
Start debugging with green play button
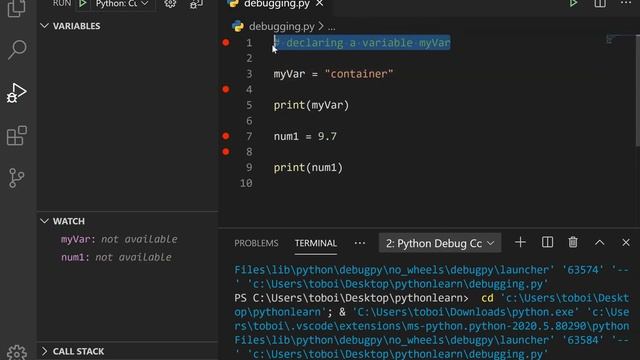tap(82, 4)
